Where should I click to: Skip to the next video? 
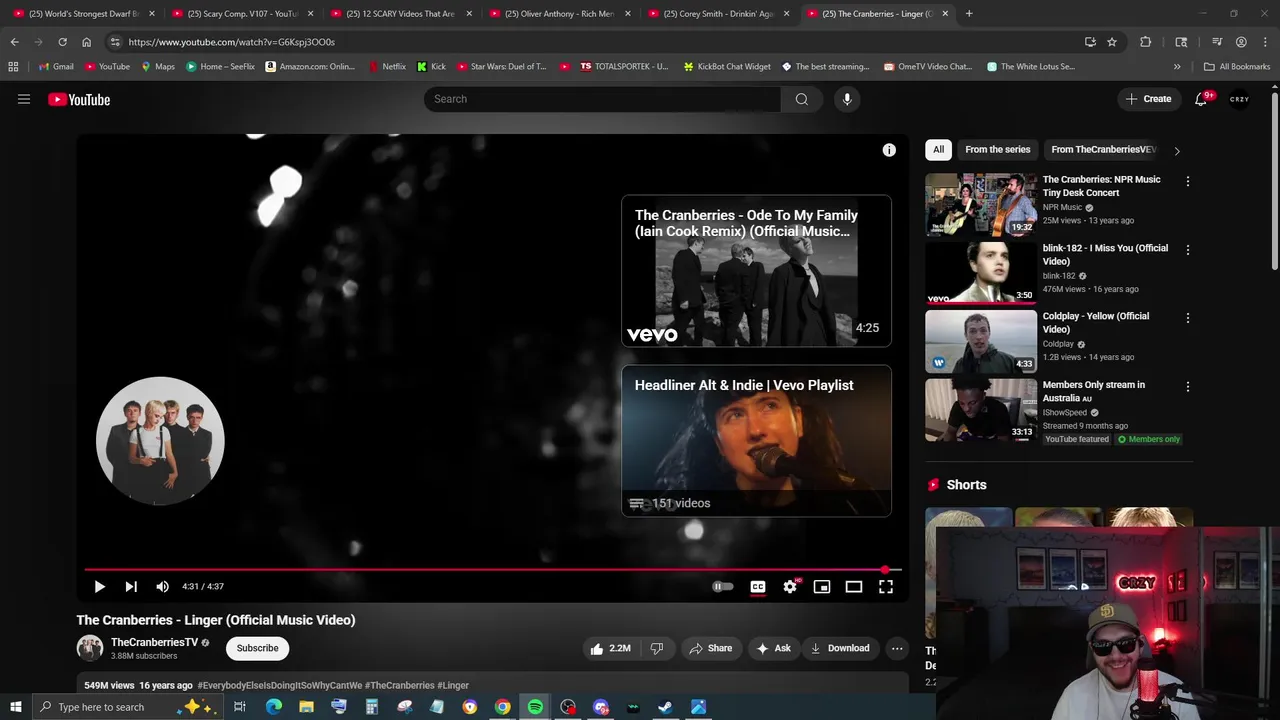130,587
